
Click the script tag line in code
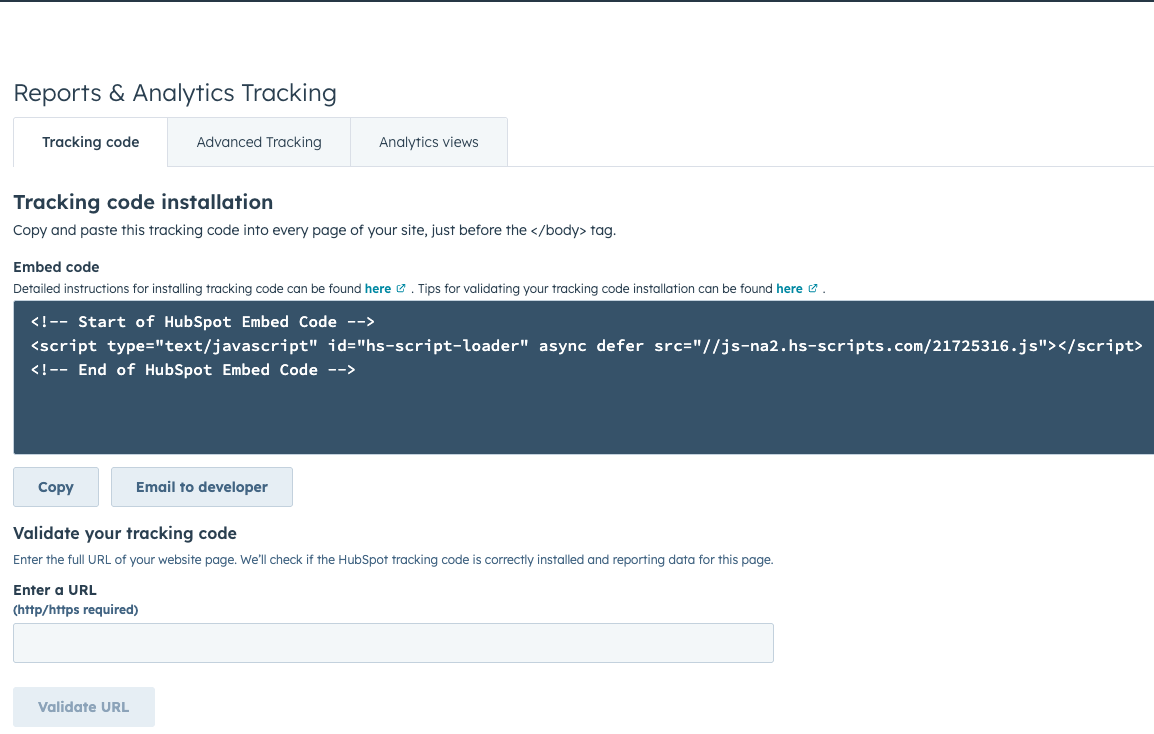click(x=587, y=346)
